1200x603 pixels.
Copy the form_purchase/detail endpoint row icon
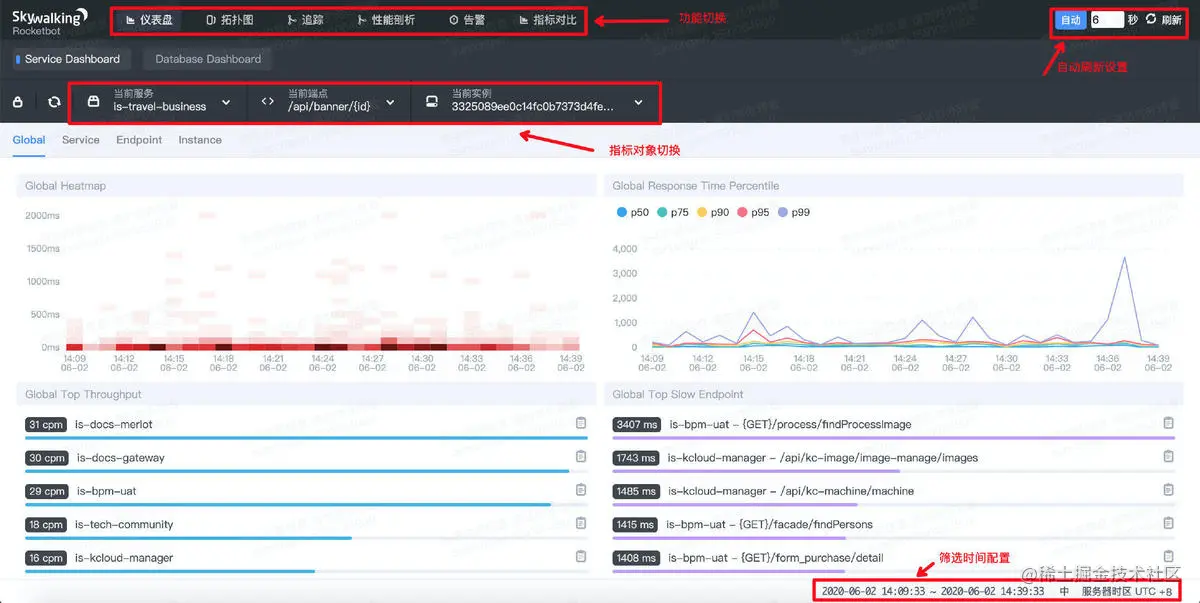click(1169, 557)
